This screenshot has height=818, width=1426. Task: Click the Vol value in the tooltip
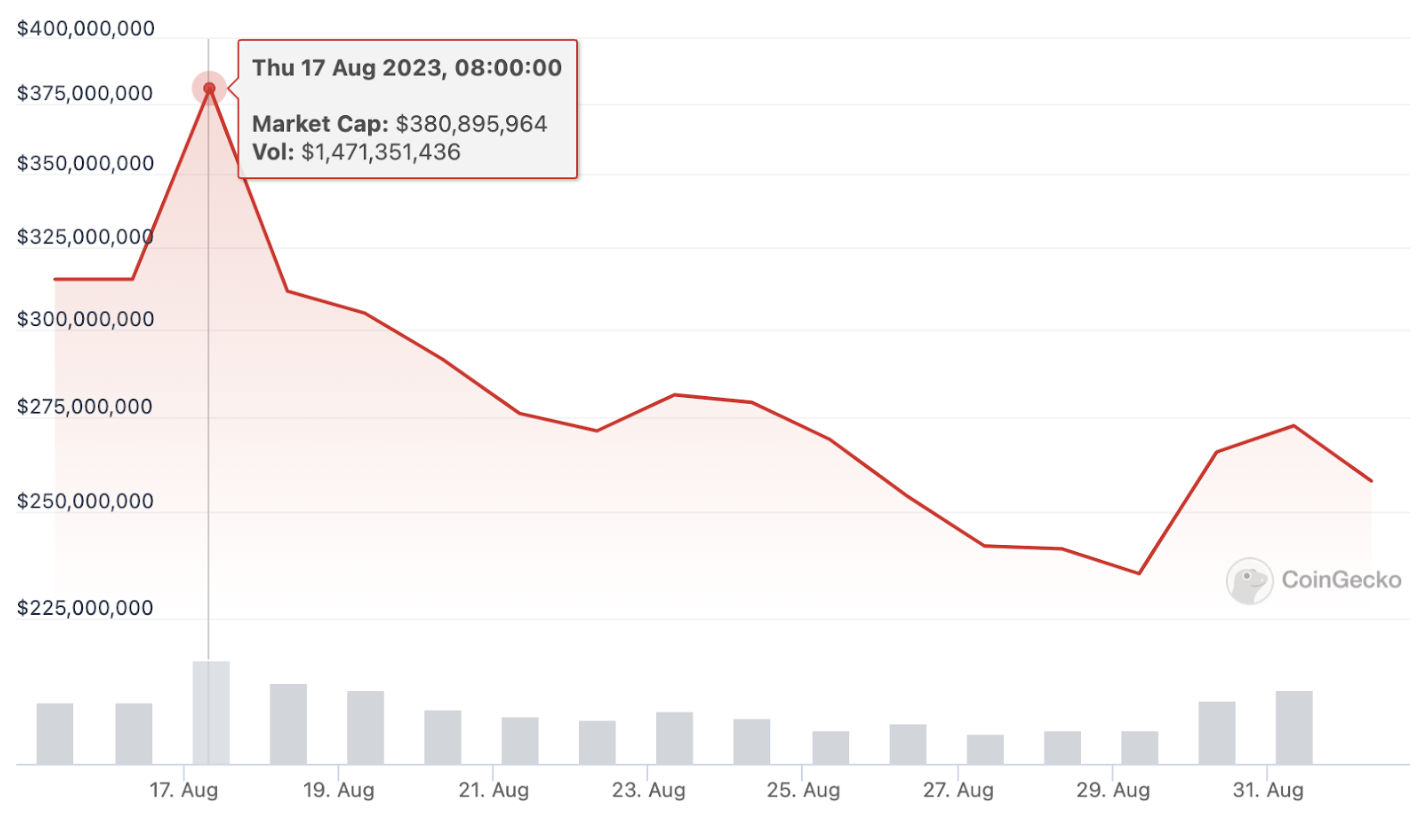[382, 151]
